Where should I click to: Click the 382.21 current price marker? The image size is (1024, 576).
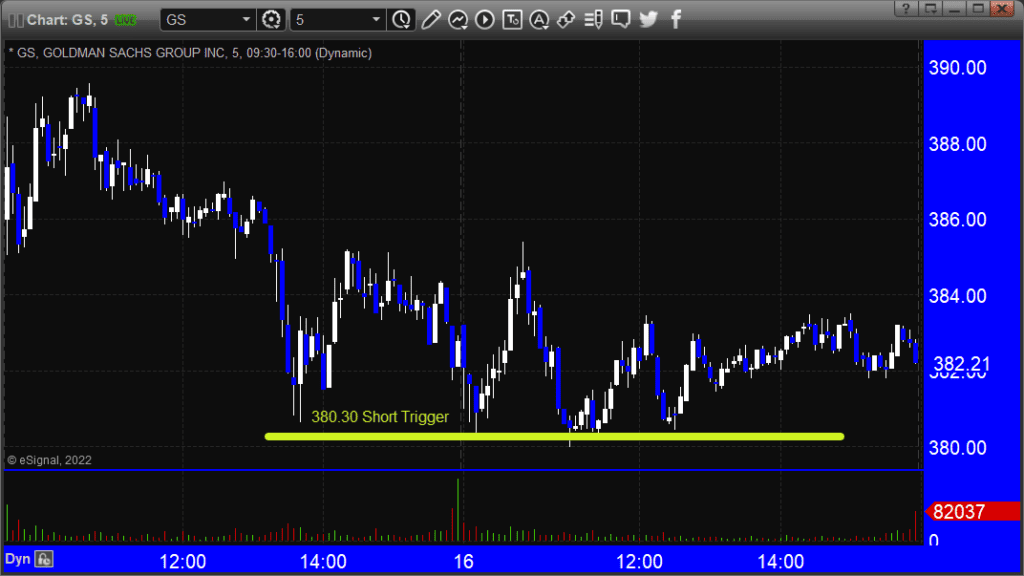[x=961, y=364]
